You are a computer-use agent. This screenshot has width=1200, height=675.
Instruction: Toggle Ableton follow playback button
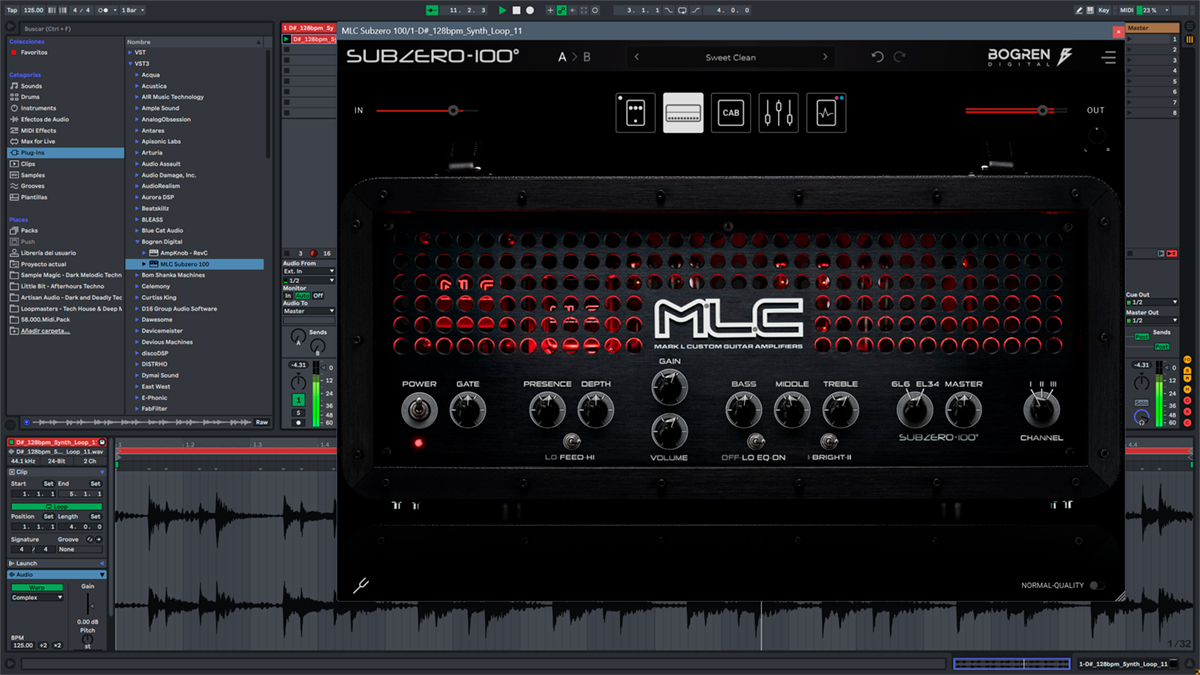click(432, 10)
